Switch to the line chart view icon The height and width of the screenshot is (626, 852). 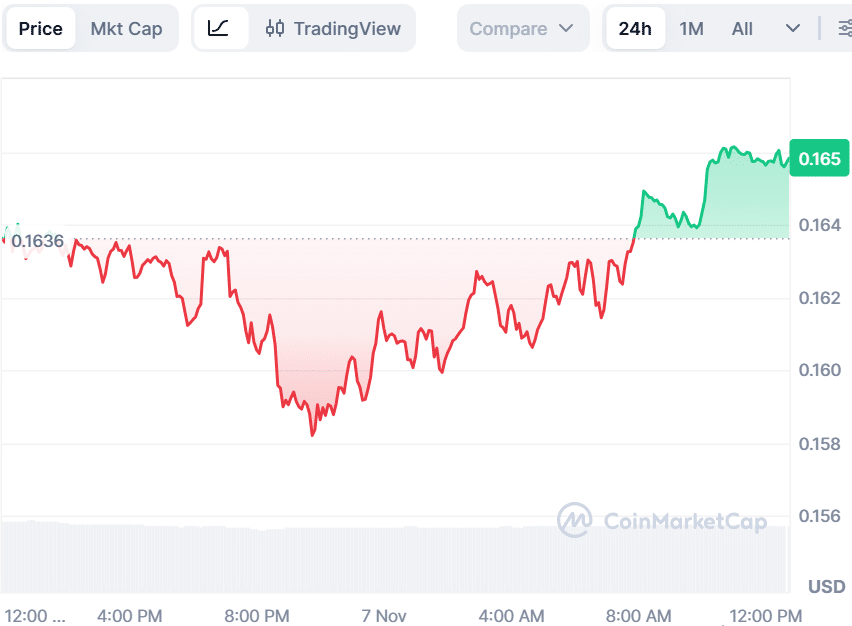pos(219,28)
